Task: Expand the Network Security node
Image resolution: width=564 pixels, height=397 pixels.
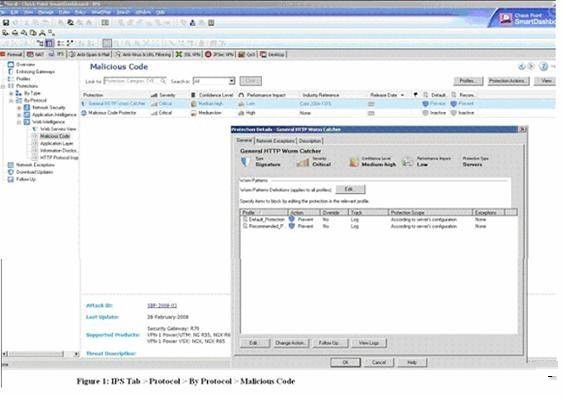Action: 19,108
